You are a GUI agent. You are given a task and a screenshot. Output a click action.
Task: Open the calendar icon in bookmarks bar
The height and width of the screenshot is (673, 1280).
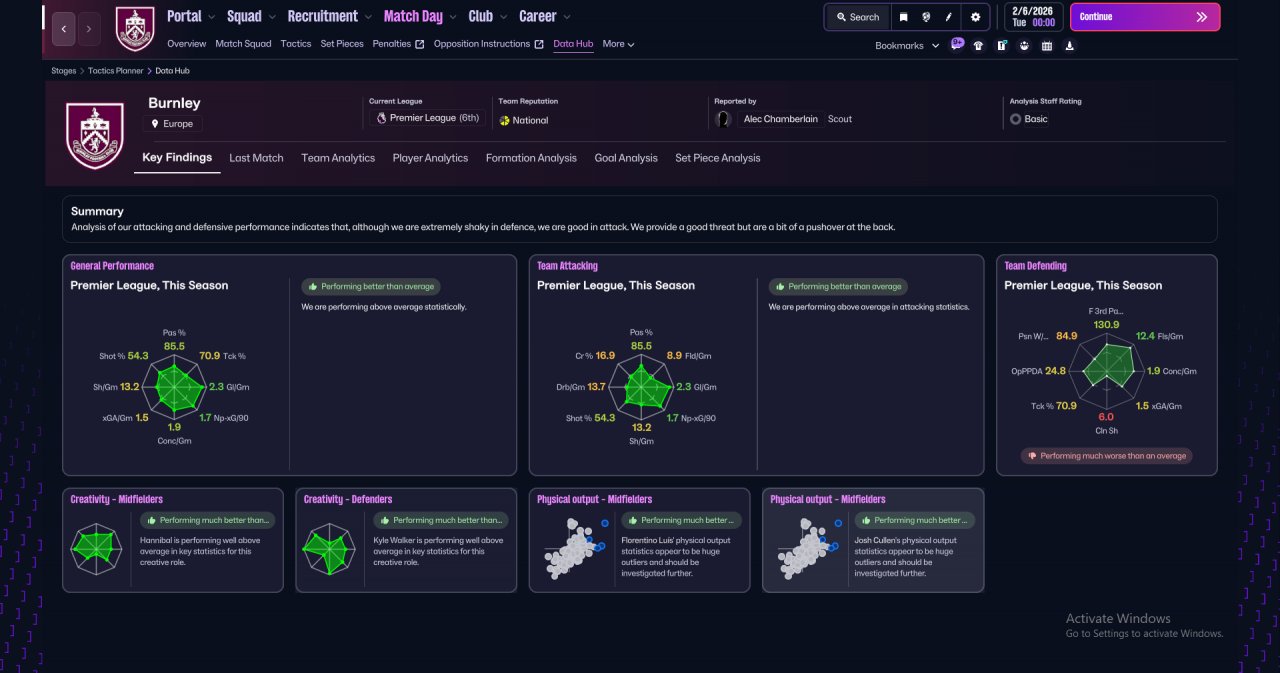(x=1047, y=45)
